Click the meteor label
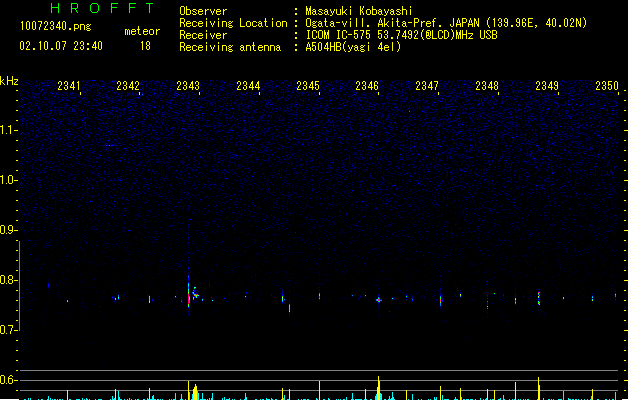 pyautogui.click(x=142, y=31)
